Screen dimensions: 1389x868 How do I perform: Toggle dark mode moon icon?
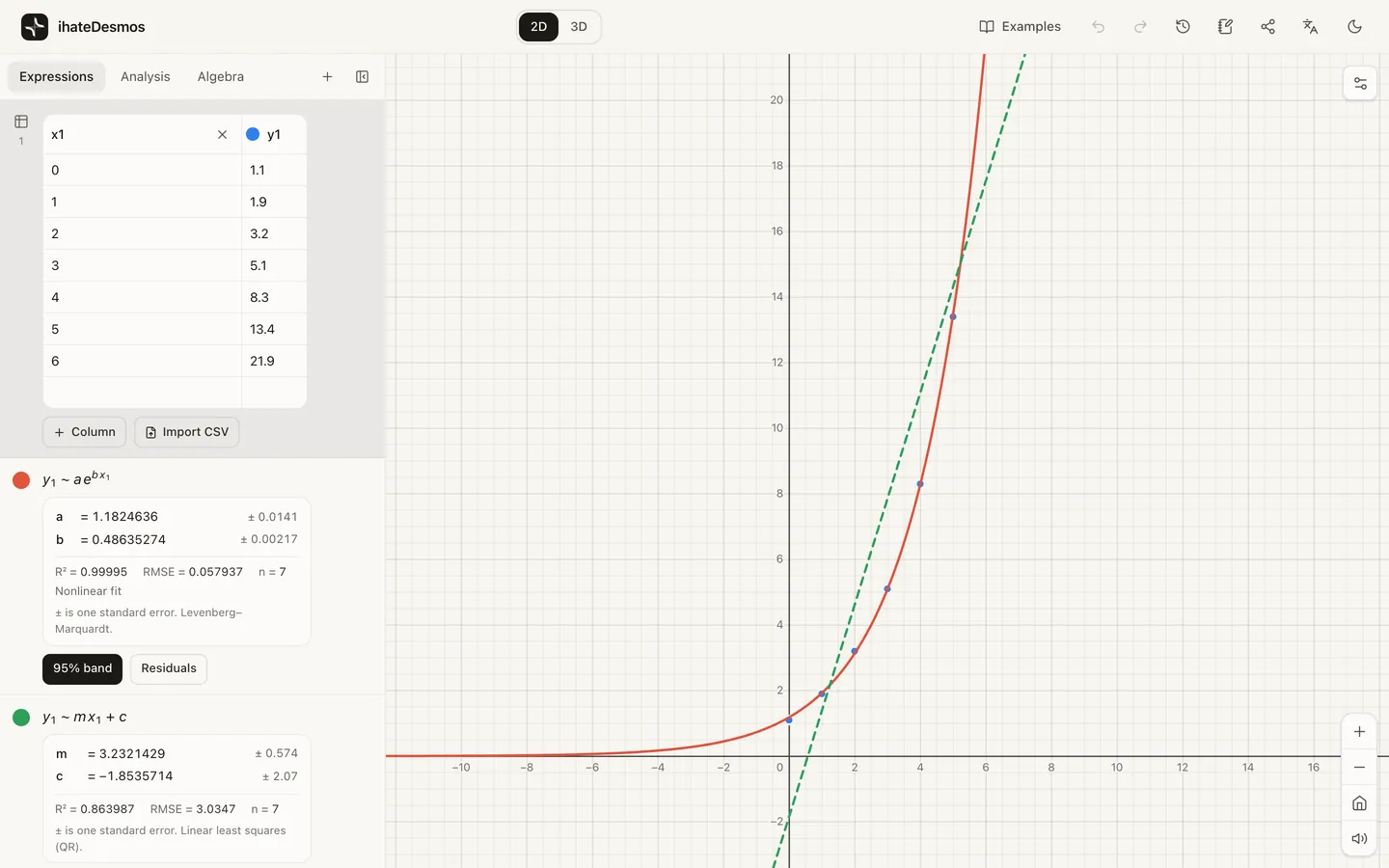1354,27
